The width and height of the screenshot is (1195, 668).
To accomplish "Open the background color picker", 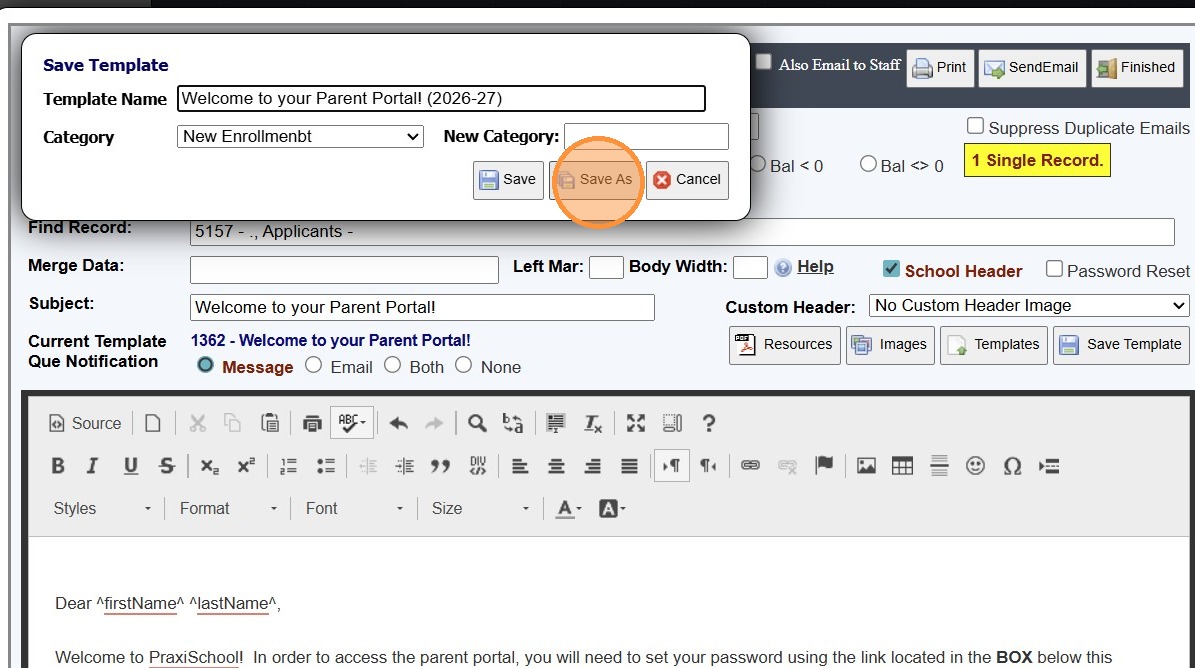I will coord(612,508).
